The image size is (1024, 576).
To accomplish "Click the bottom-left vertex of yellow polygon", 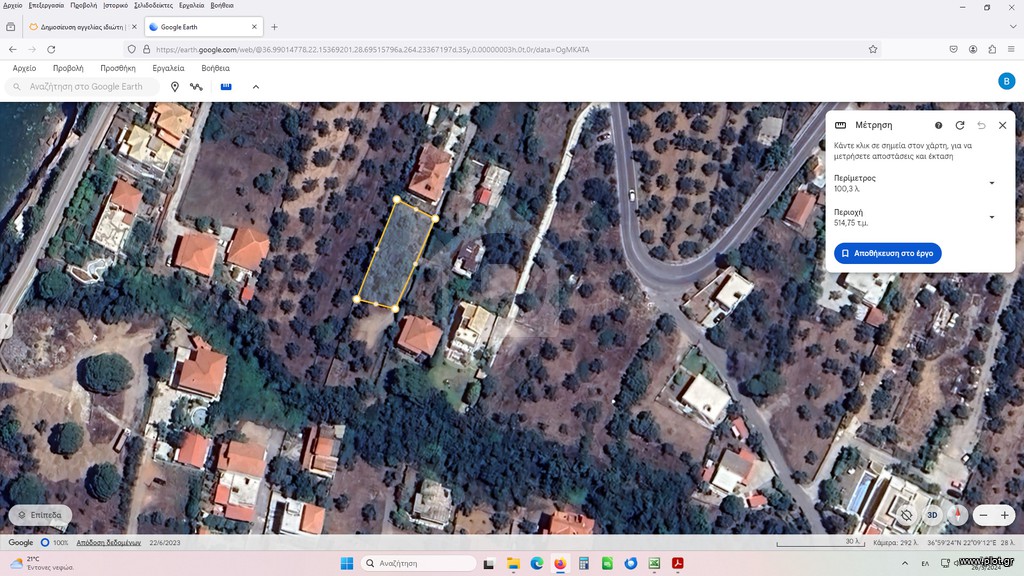I will pos(357,299).
